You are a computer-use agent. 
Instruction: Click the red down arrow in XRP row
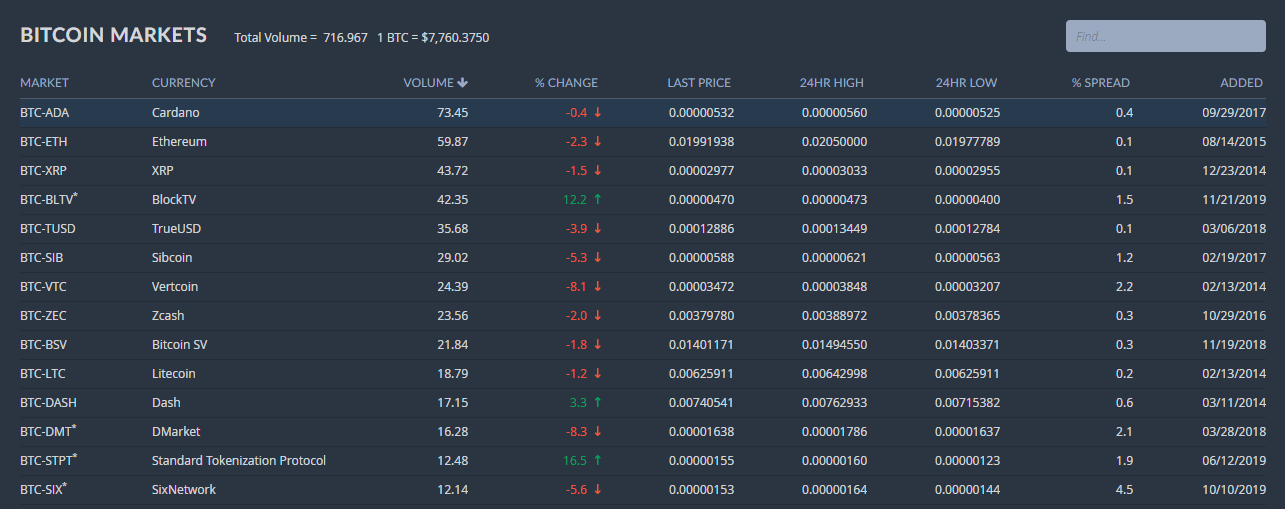point(598,171)
